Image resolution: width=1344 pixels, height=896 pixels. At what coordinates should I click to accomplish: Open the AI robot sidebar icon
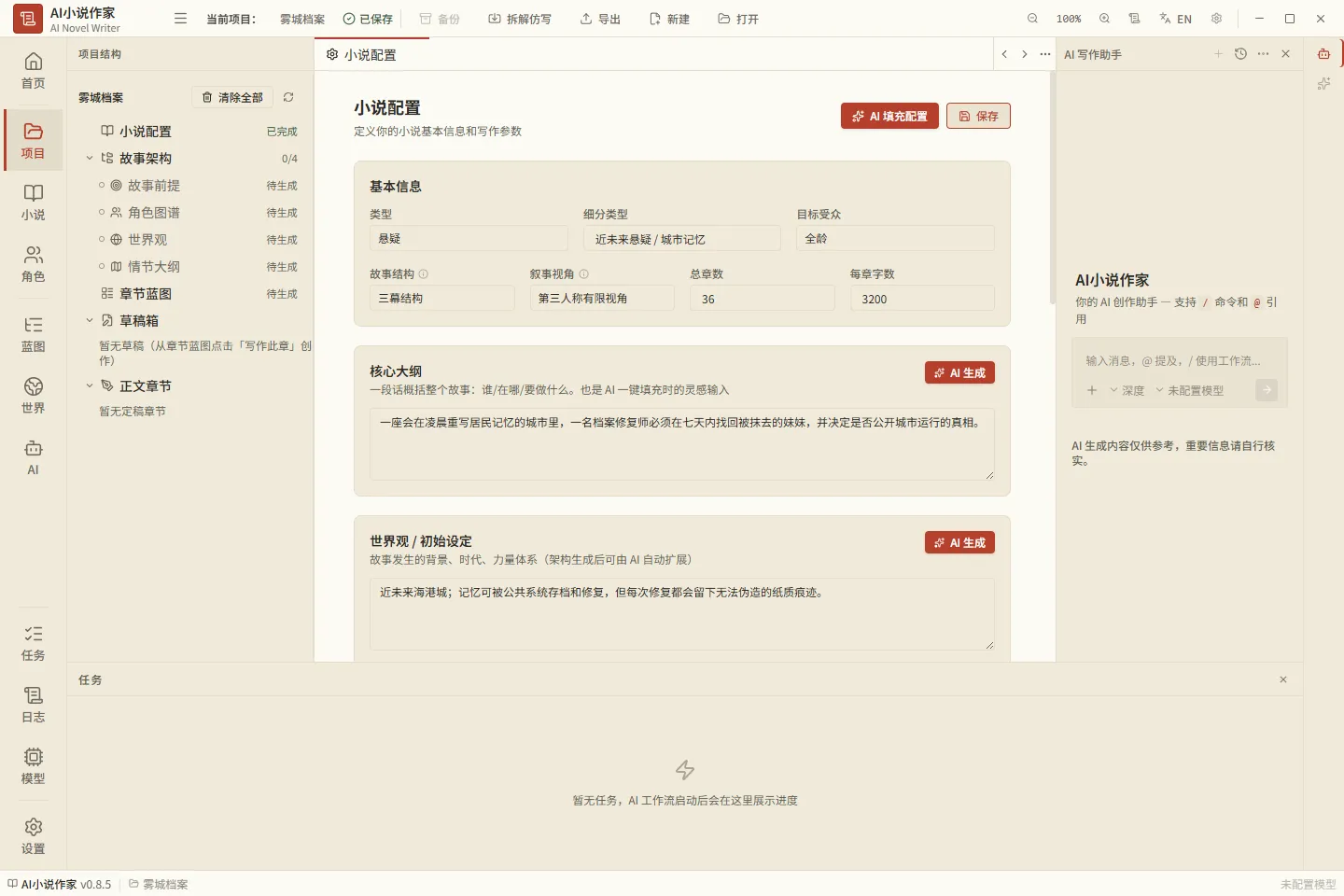click(x=33, y=457)
